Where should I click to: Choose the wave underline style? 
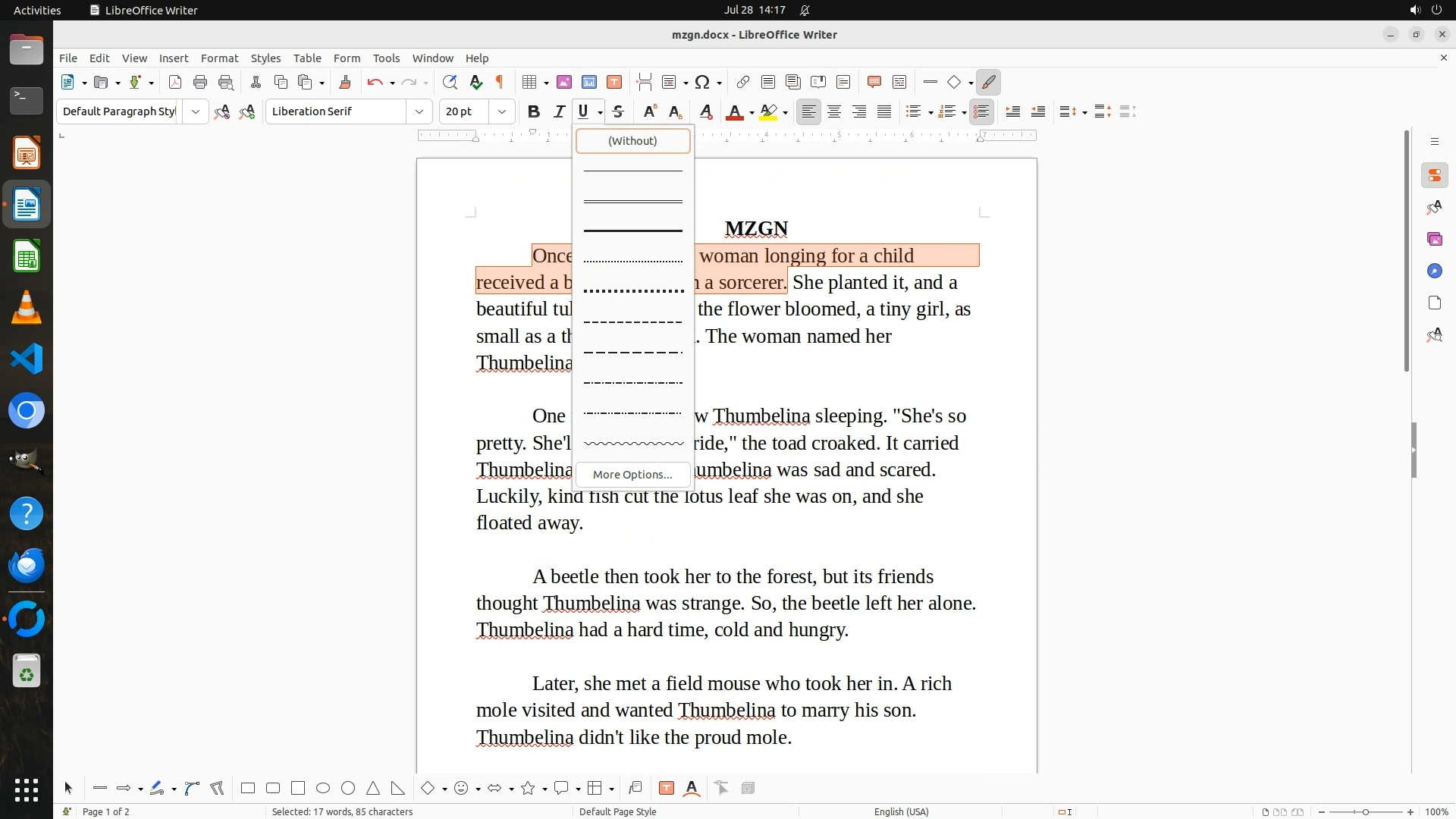(633, 443)
